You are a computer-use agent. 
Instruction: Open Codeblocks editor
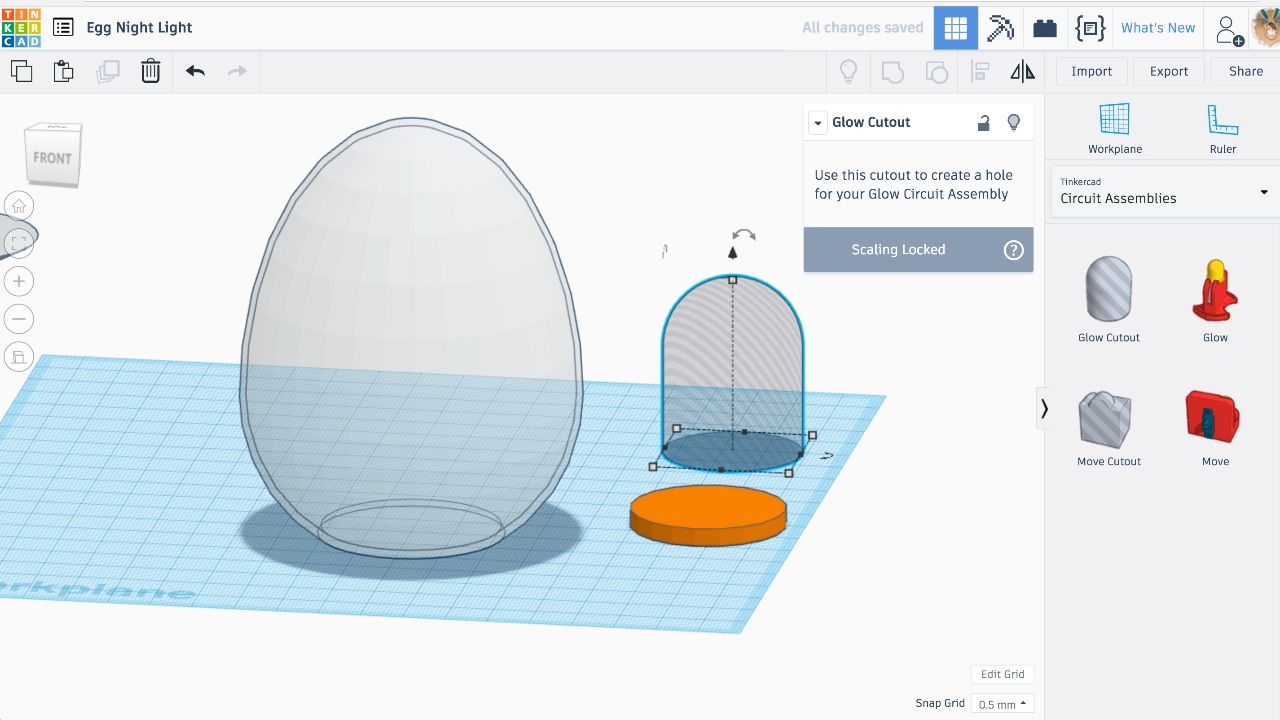pyautogui.click(x=1090, y=28)
